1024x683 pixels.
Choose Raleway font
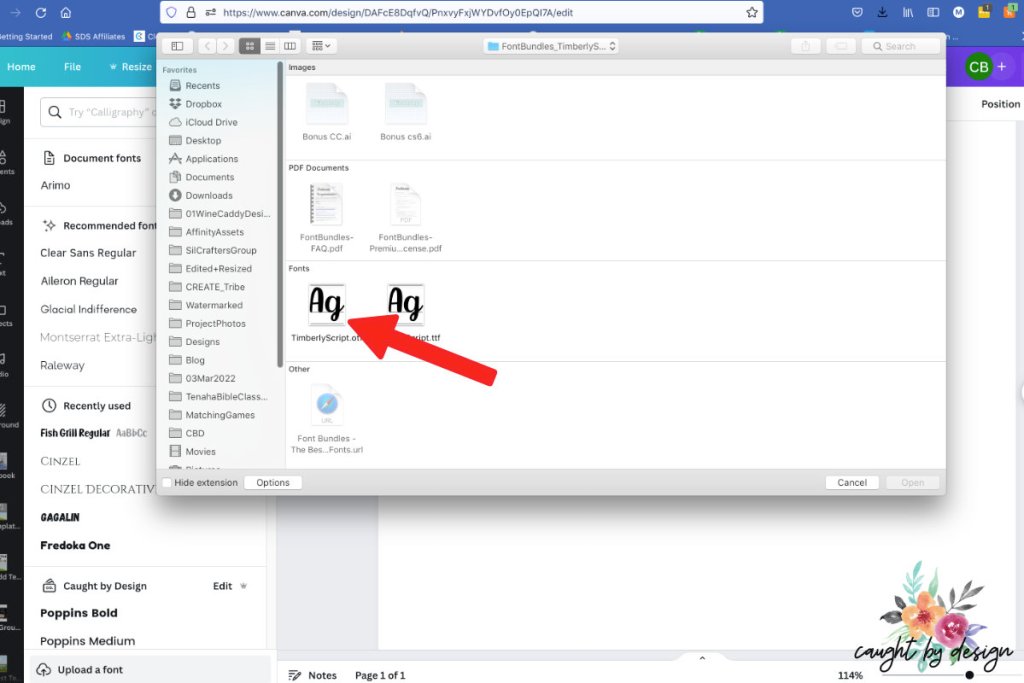(x=63, y=365)
